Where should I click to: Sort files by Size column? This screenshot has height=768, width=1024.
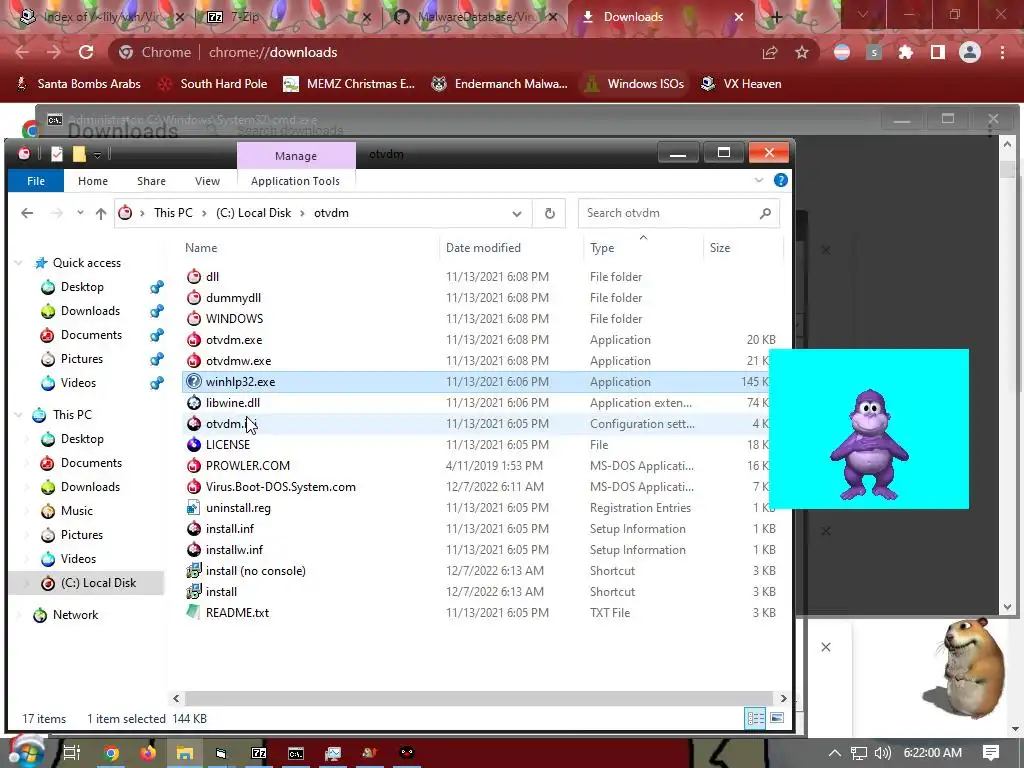[x=720, y=248]
